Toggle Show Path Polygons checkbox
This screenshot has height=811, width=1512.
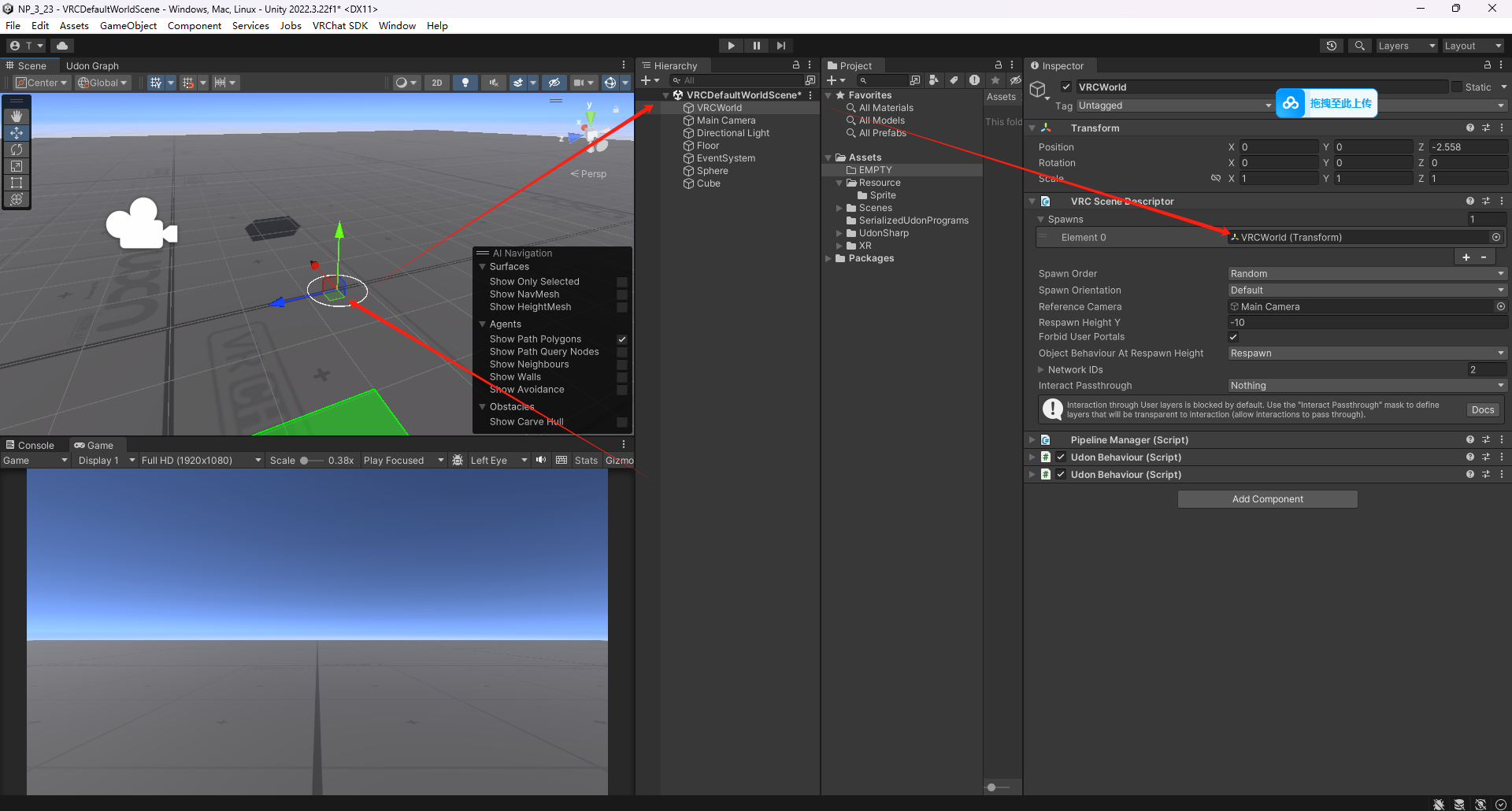click(622, 339)
